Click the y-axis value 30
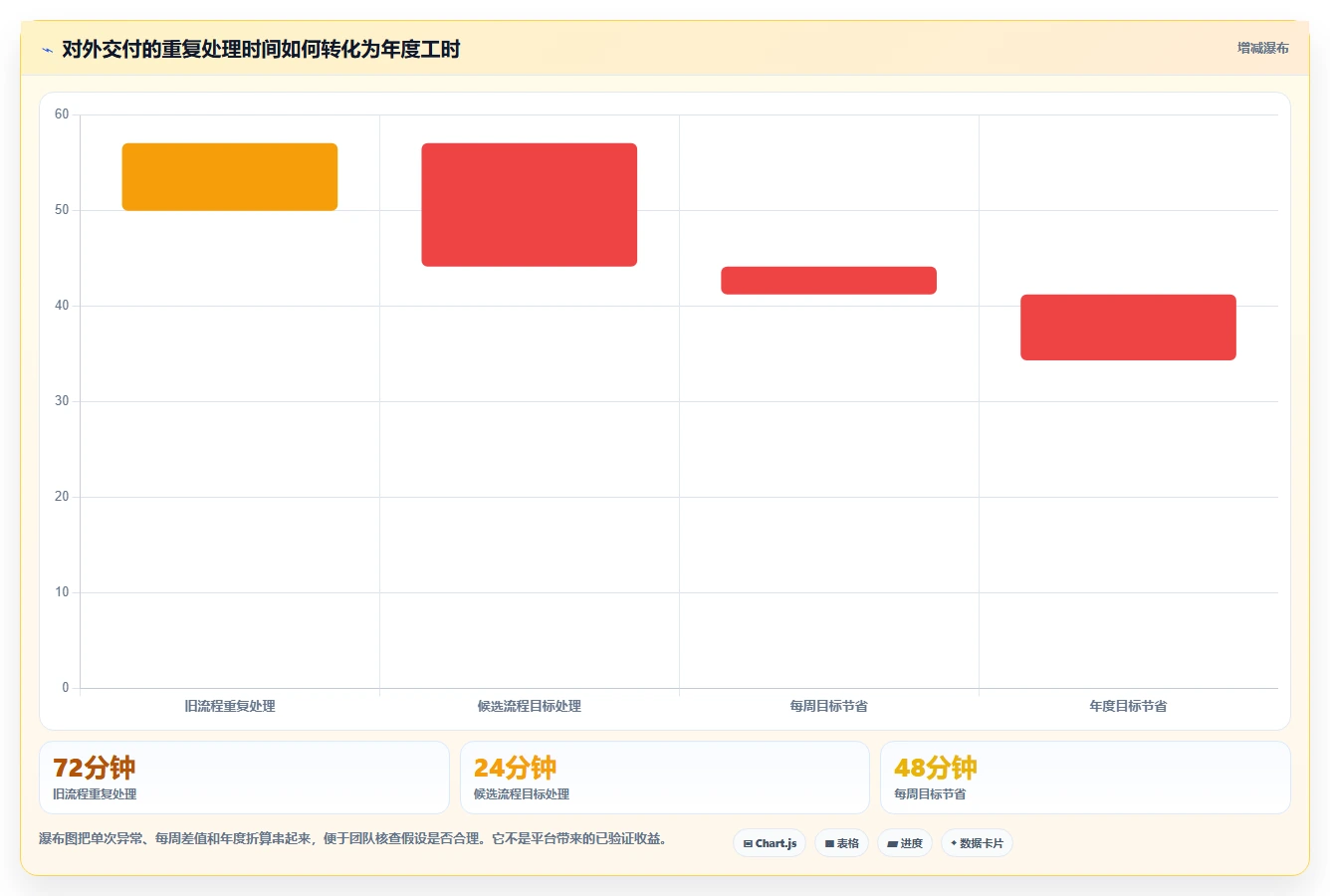Viewport: 1330px width, 896px height. [x=62, y=401]
